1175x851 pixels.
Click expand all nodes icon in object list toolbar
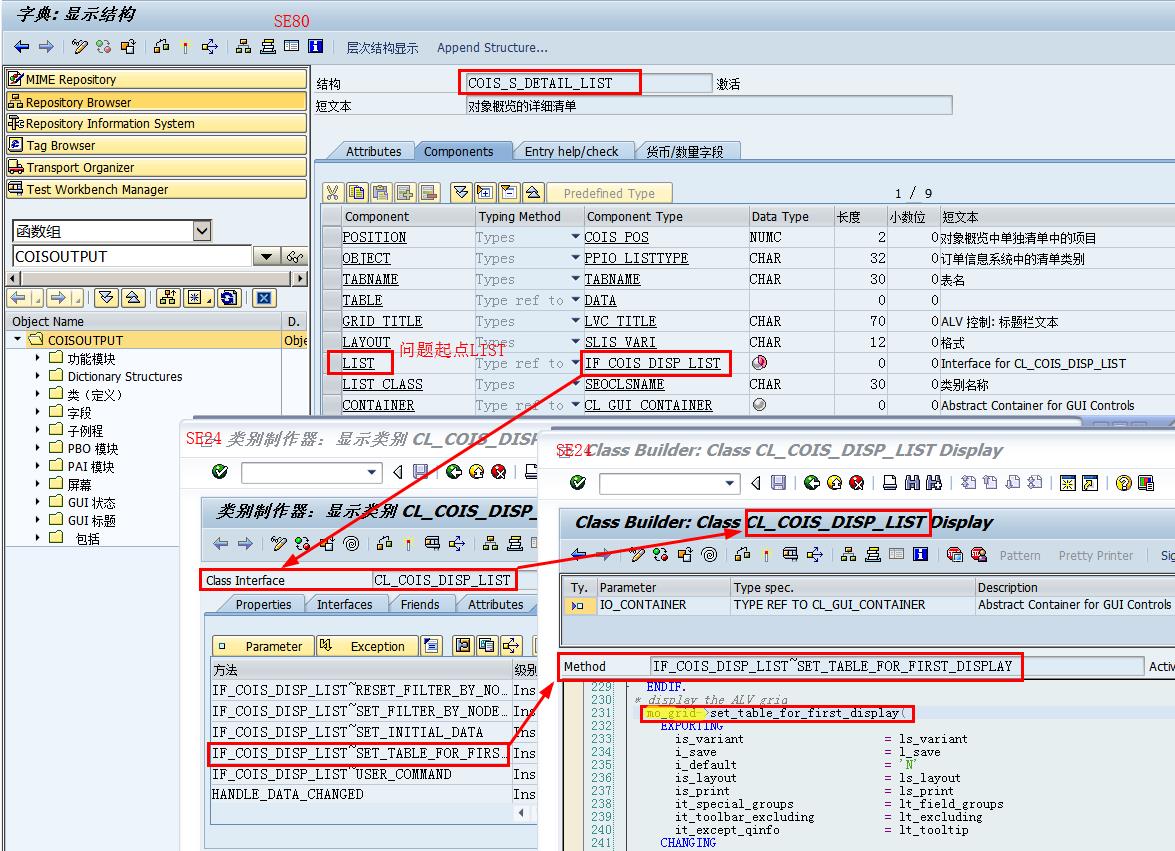(106, 298)
